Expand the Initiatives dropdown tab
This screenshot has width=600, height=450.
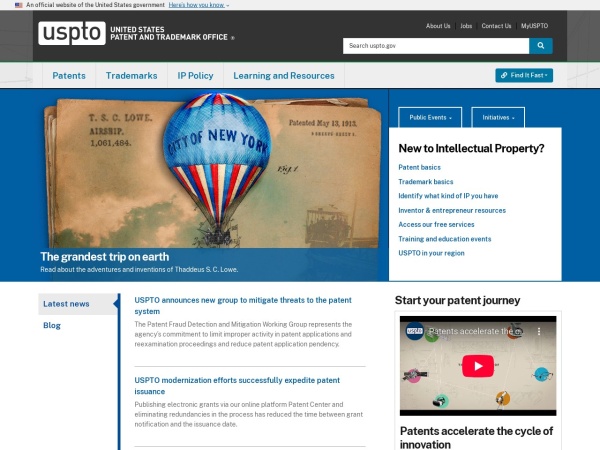coord(498,117)
